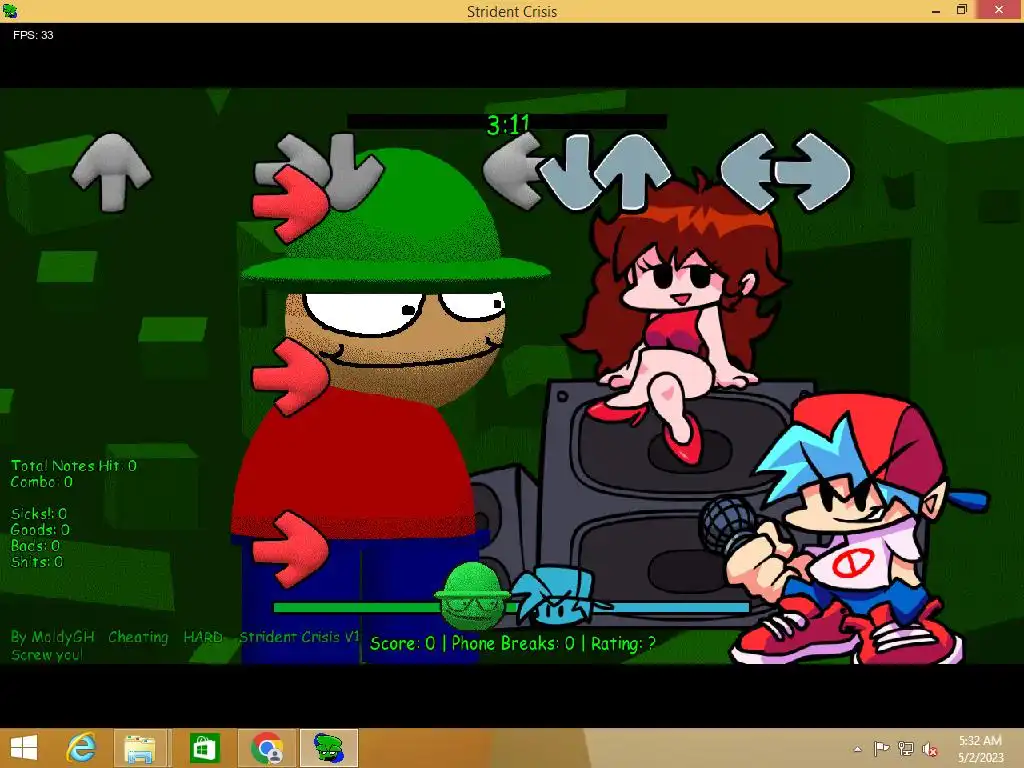Click the "Strident Crisis V1" version text
Image resolution: width=1024 pixels, height=768 pixels.
pyautogui.click(x=299, y=637)
